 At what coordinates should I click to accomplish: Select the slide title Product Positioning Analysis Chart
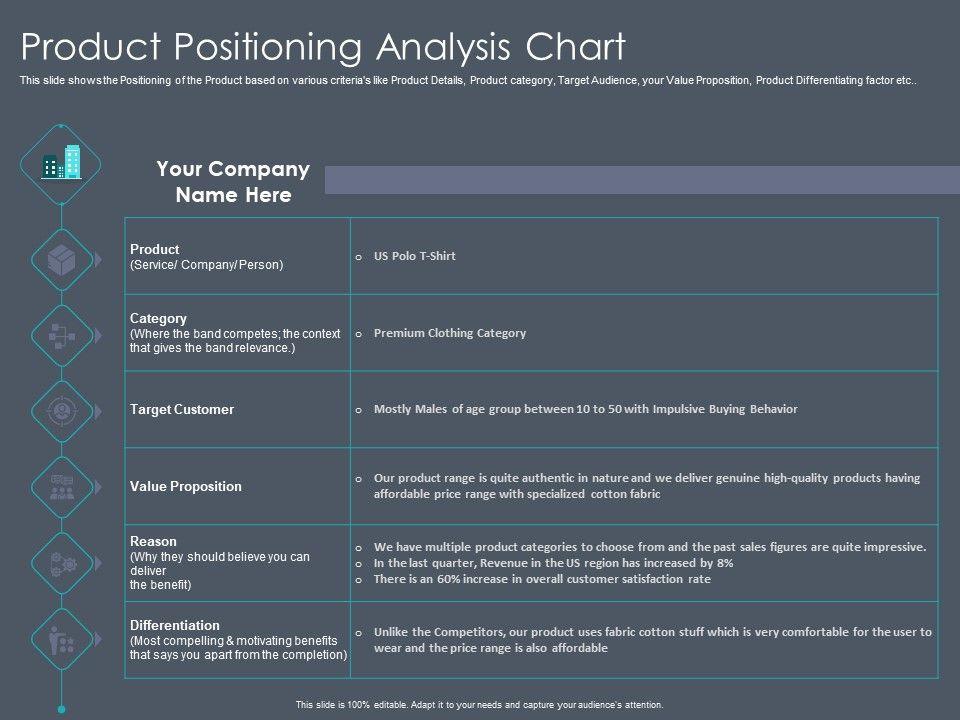tap(323, 47)
